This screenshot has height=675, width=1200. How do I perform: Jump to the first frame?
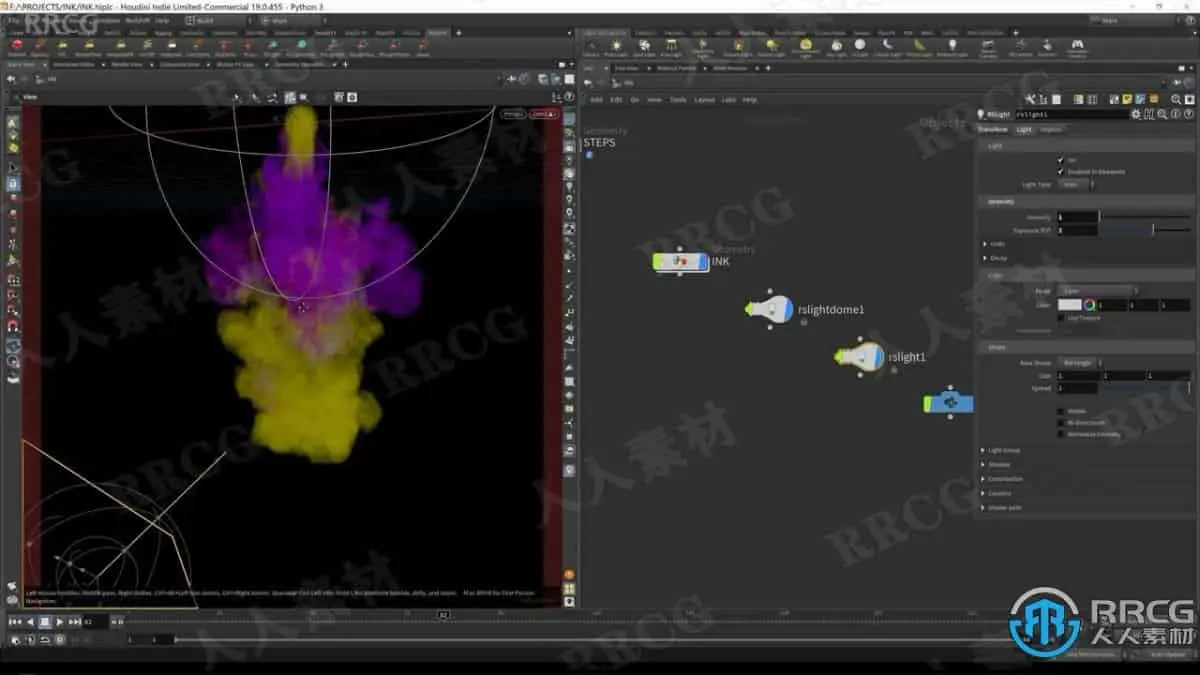point(14,621)
